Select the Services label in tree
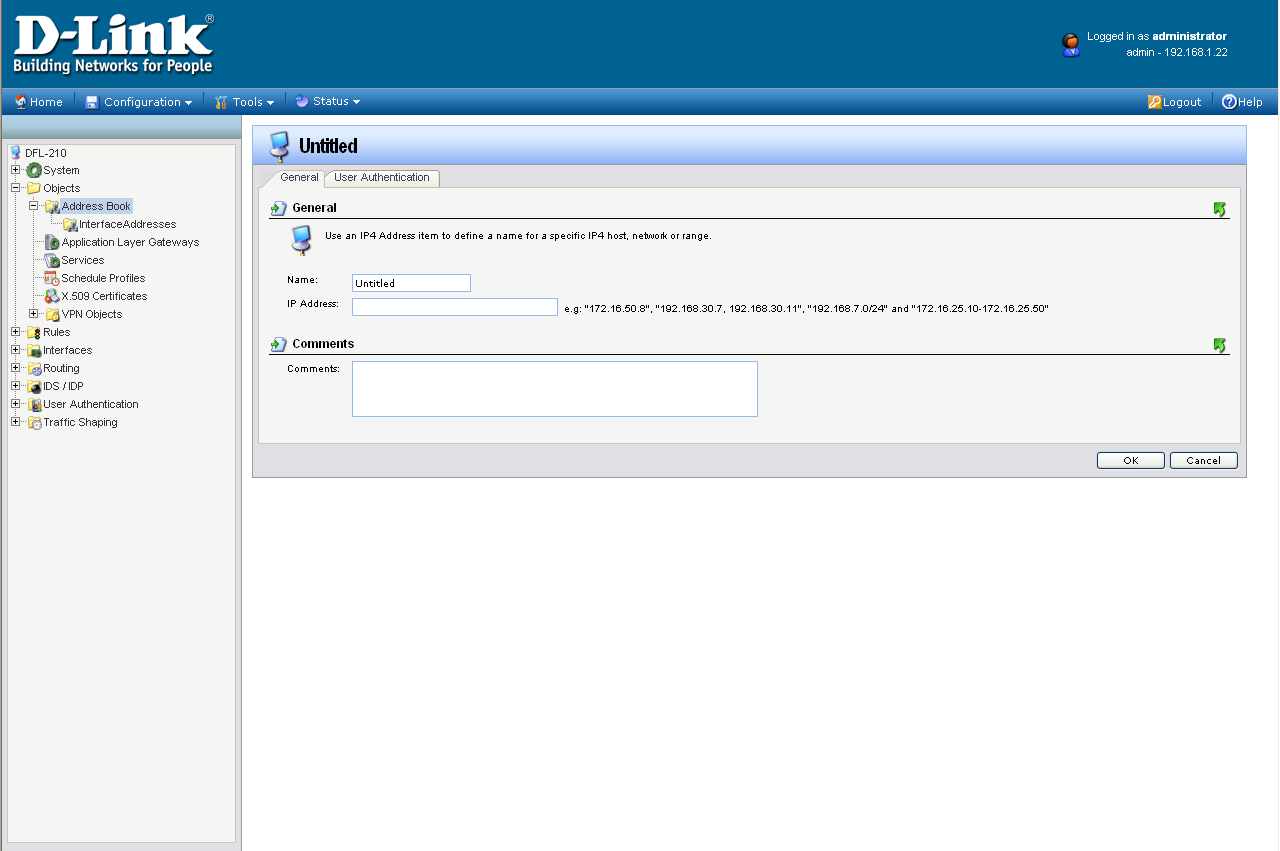 coord(83,260)
